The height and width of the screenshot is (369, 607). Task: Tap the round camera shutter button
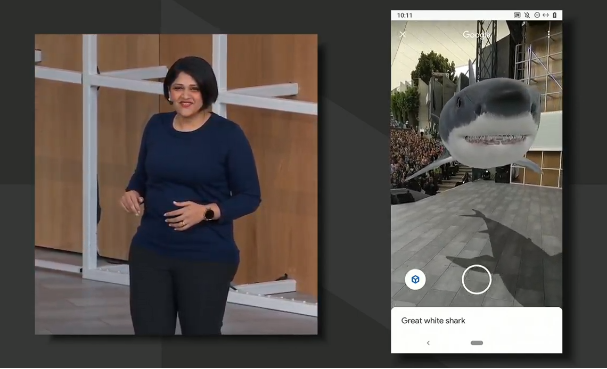(477, 280)
